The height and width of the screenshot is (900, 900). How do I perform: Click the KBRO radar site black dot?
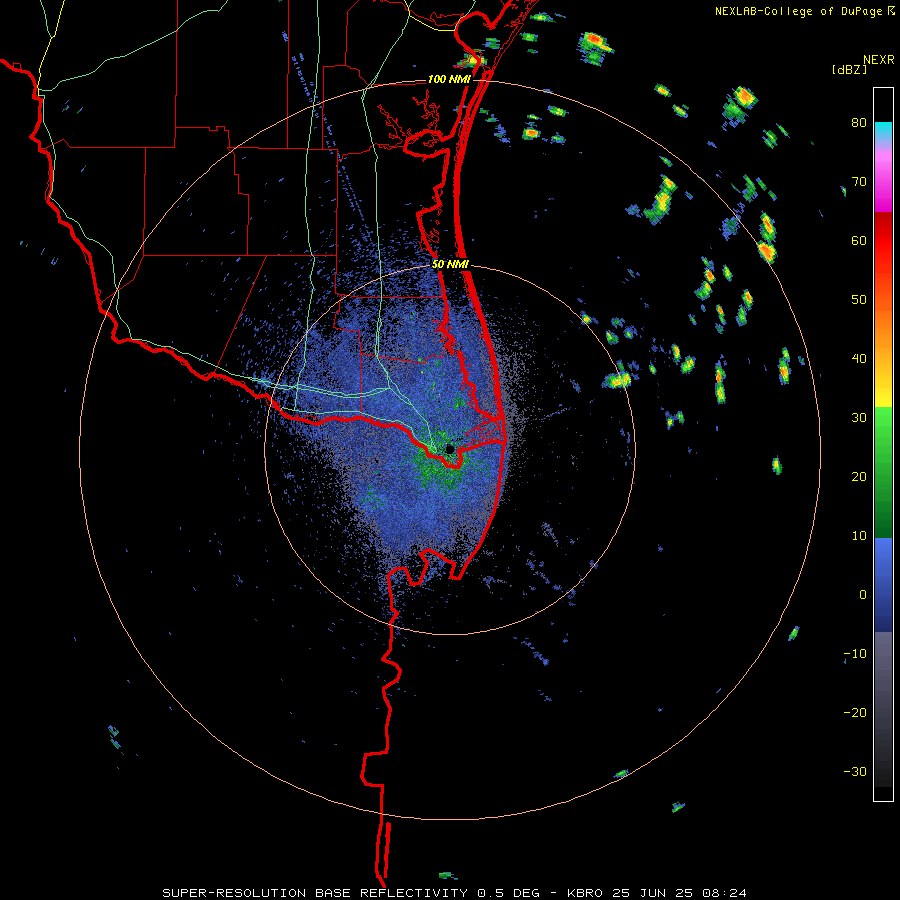450,449
